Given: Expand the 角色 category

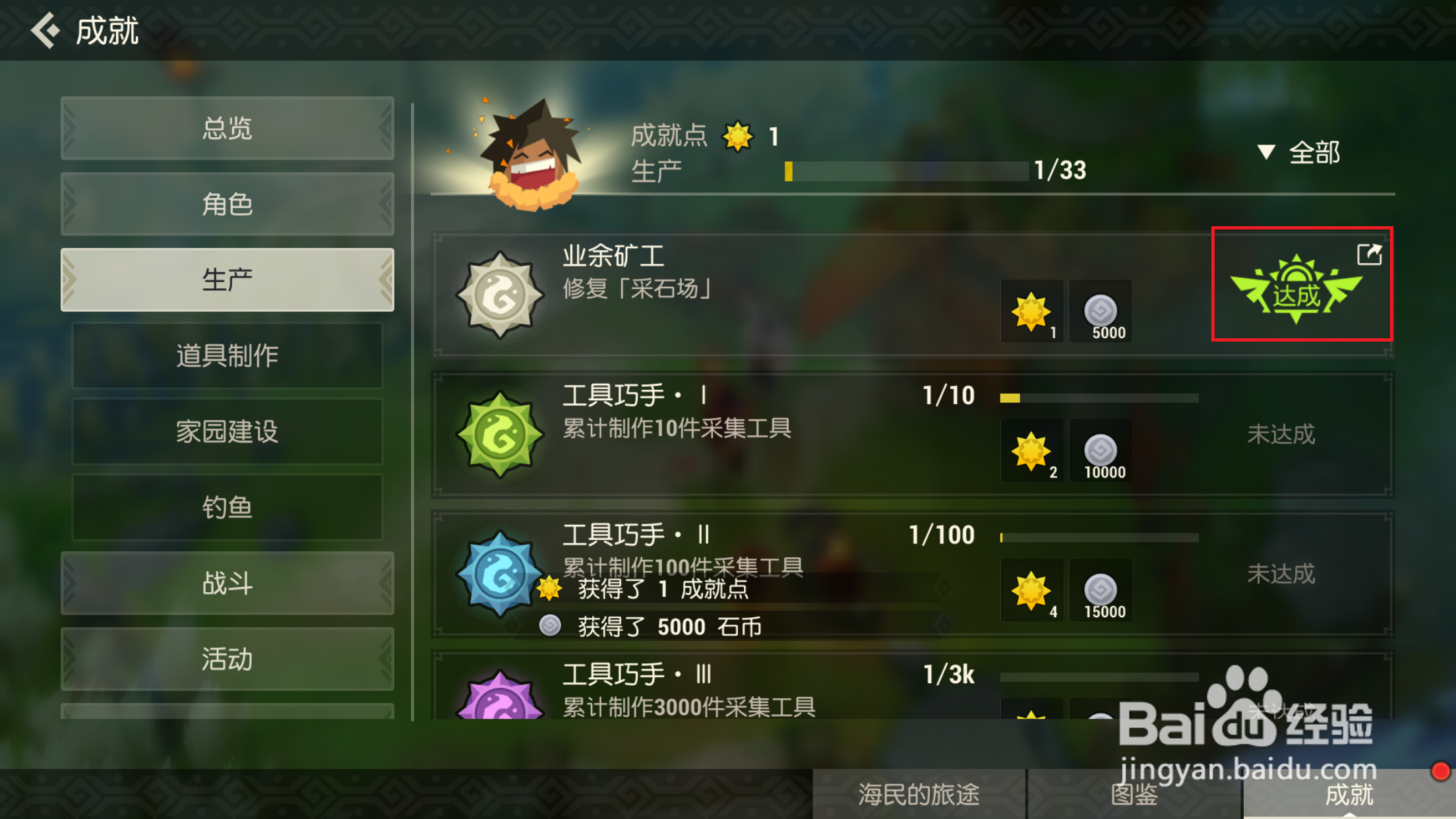Looking at the screenshot, I should (228, 204).
